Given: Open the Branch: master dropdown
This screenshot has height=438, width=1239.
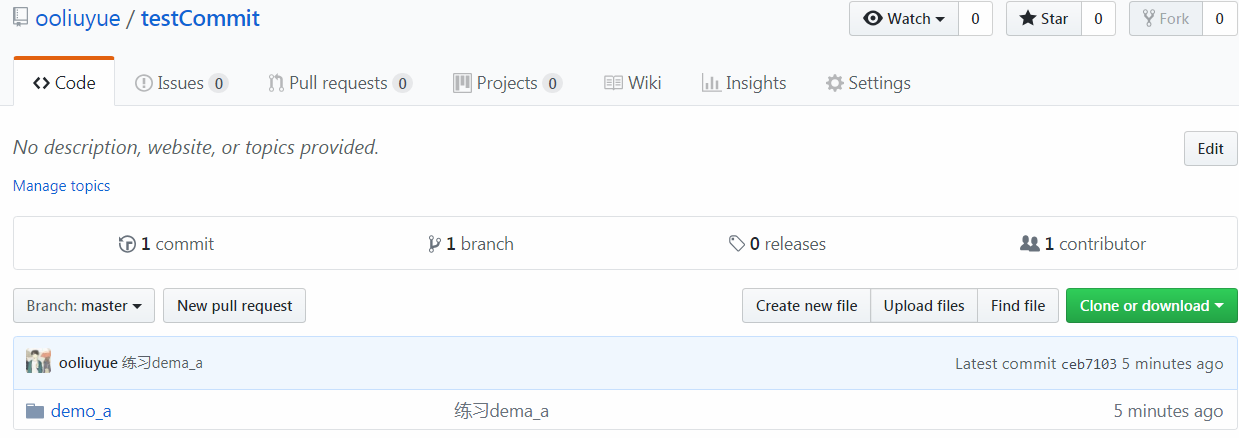Looking at the screenshot, I should pos(84,306).
